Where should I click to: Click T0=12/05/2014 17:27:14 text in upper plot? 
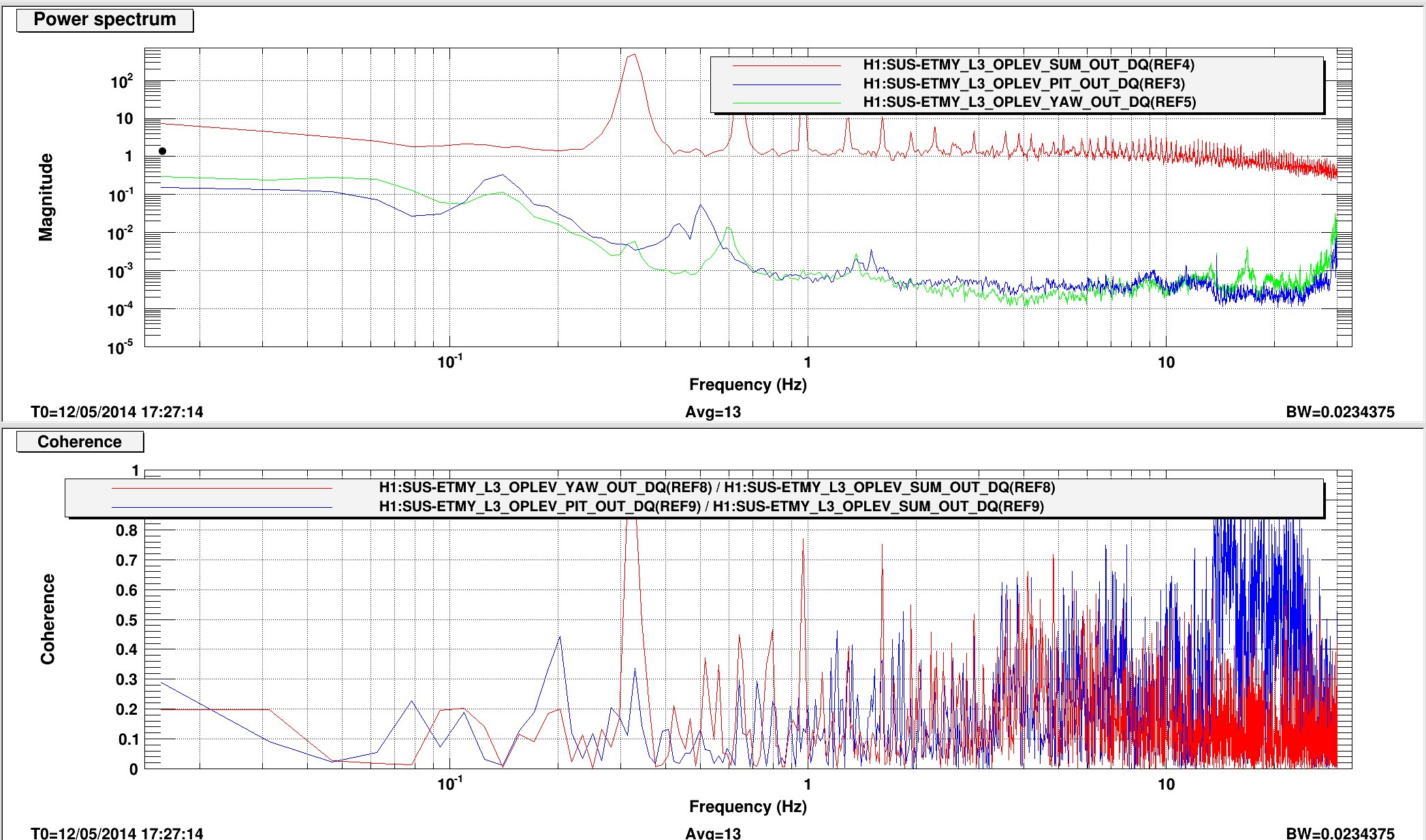pos(117,412)
